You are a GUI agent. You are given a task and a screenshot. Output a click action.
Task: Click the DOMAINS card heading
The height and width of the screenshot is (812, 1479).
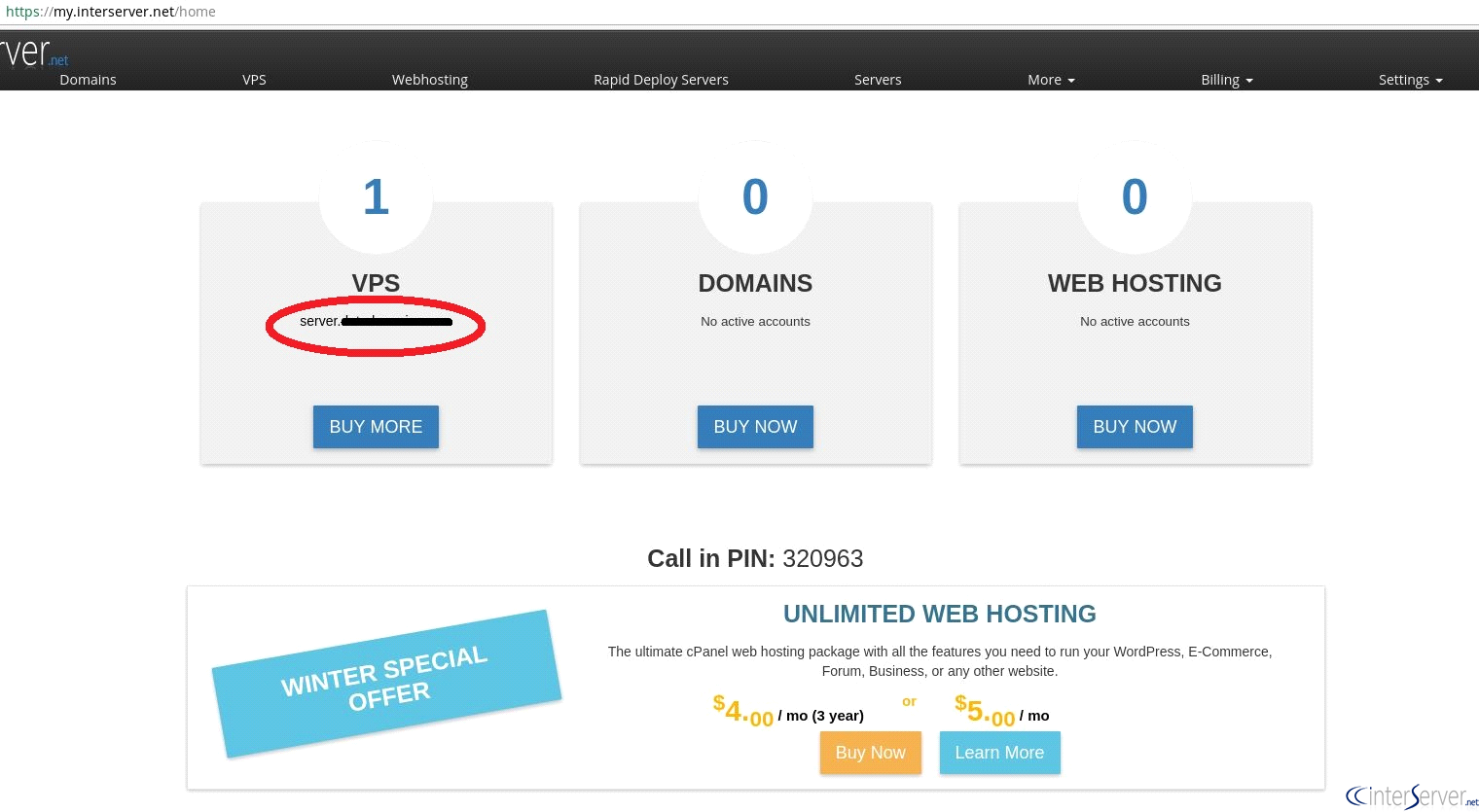755,283
